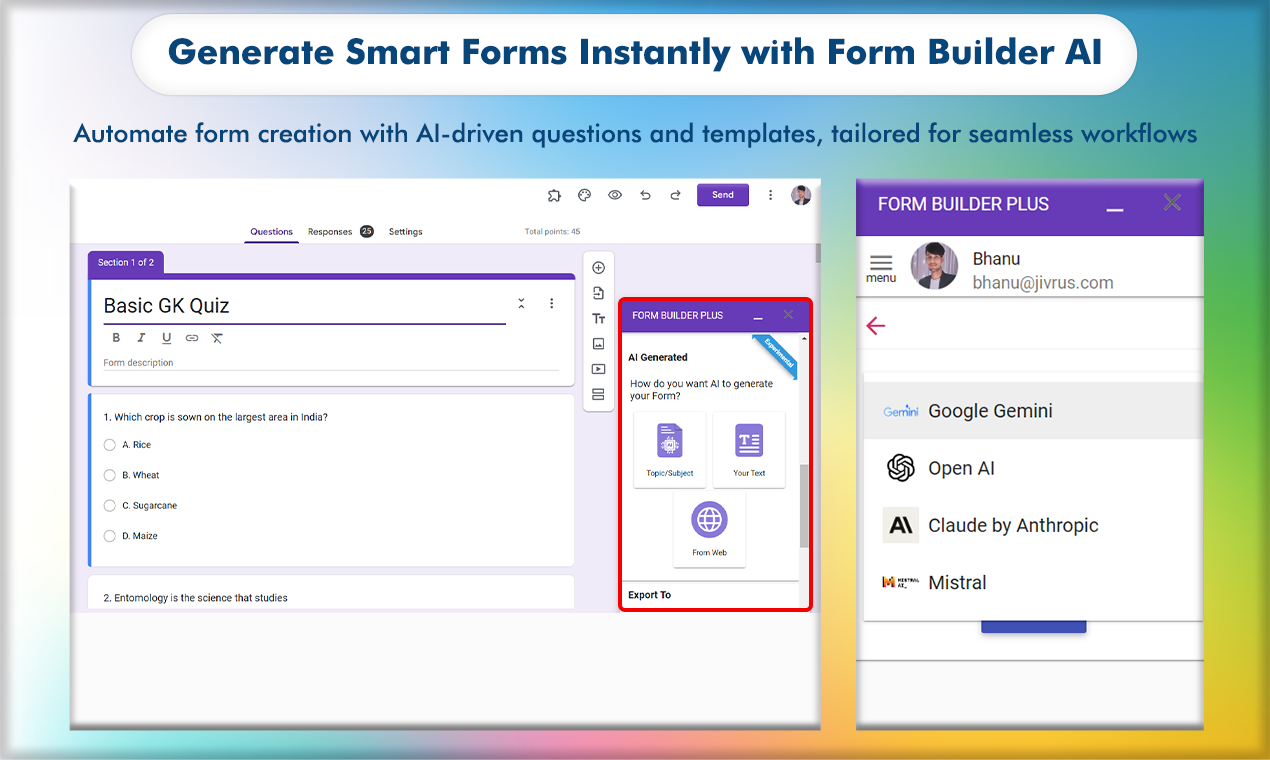Choose From Web AI generation card
Image resolution: width=1270 pixels, height=760 pixels.
(709, 529)
